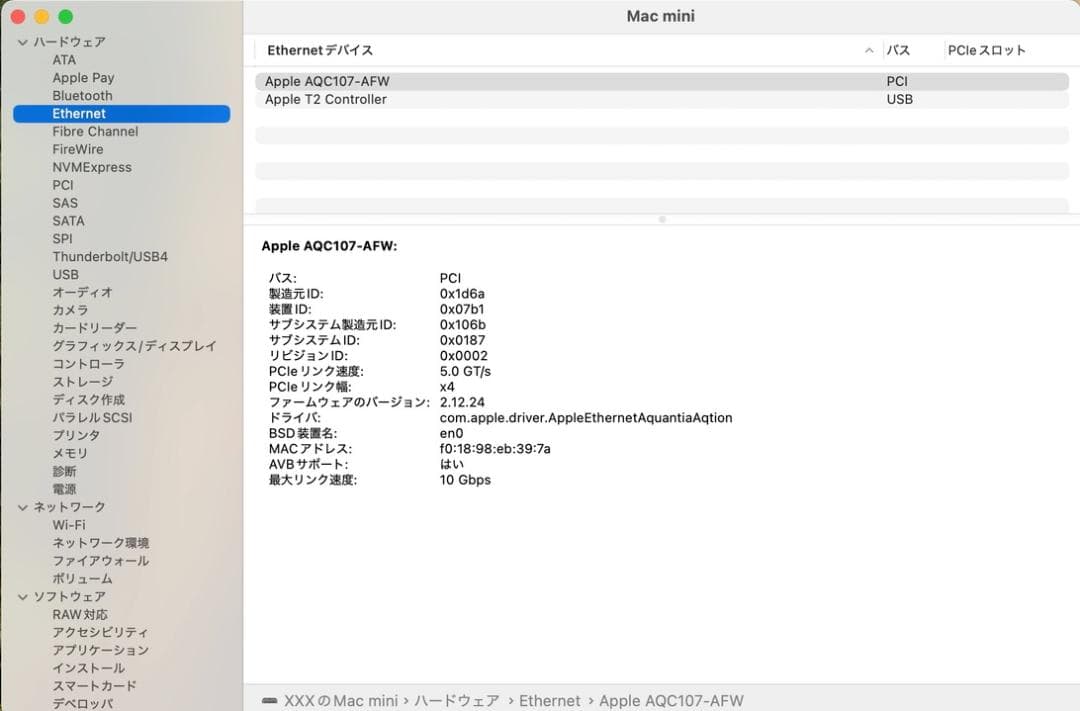1080x711 pixels.
Task: Click Apple AQC107-AFW breadcrumb in path bar
Action: [x=672, y=701]
